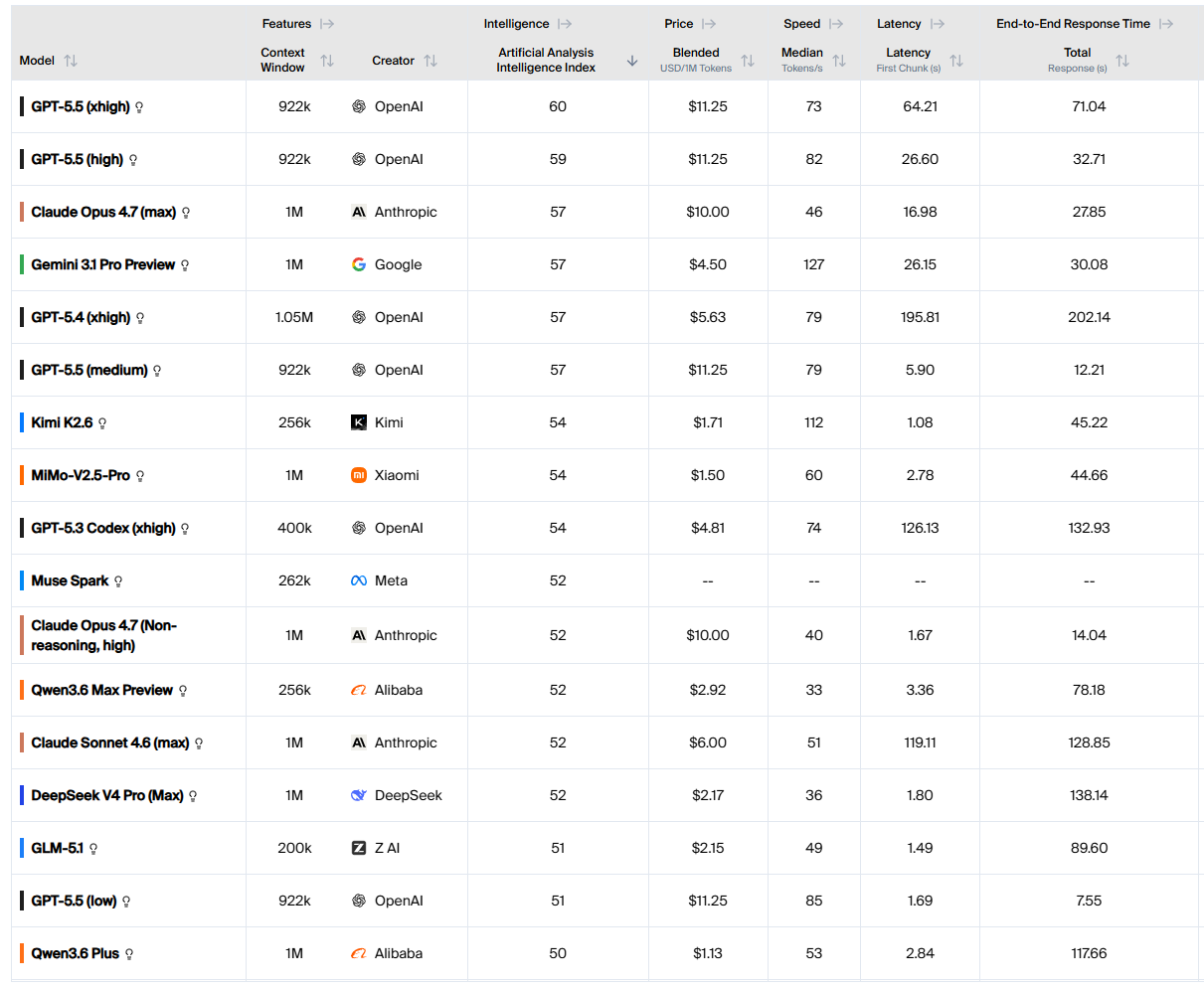Click lightbulb icon next to GPT-5.3 Codex (xhigh)
Viewport: 1204px width, 989px height.
pyautogui.click(x=185, y=529)
